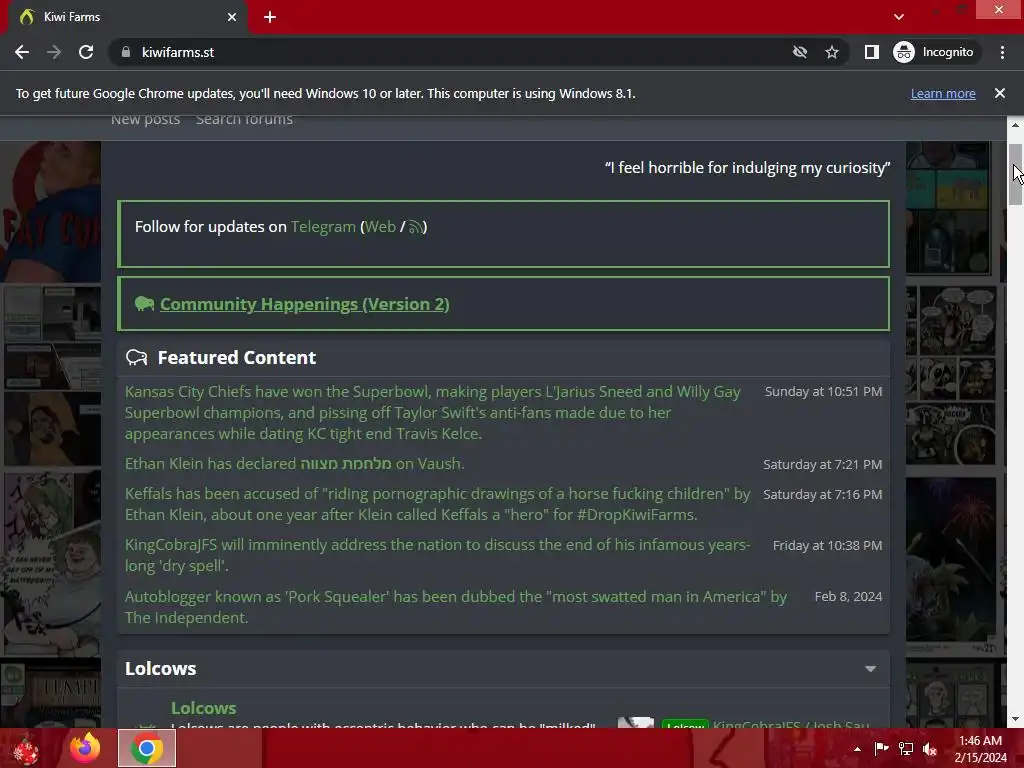Screen dimensions: 1024x768
Task: Open the Kansas City Chiefs Superbowl story
Action: (432, 413)
